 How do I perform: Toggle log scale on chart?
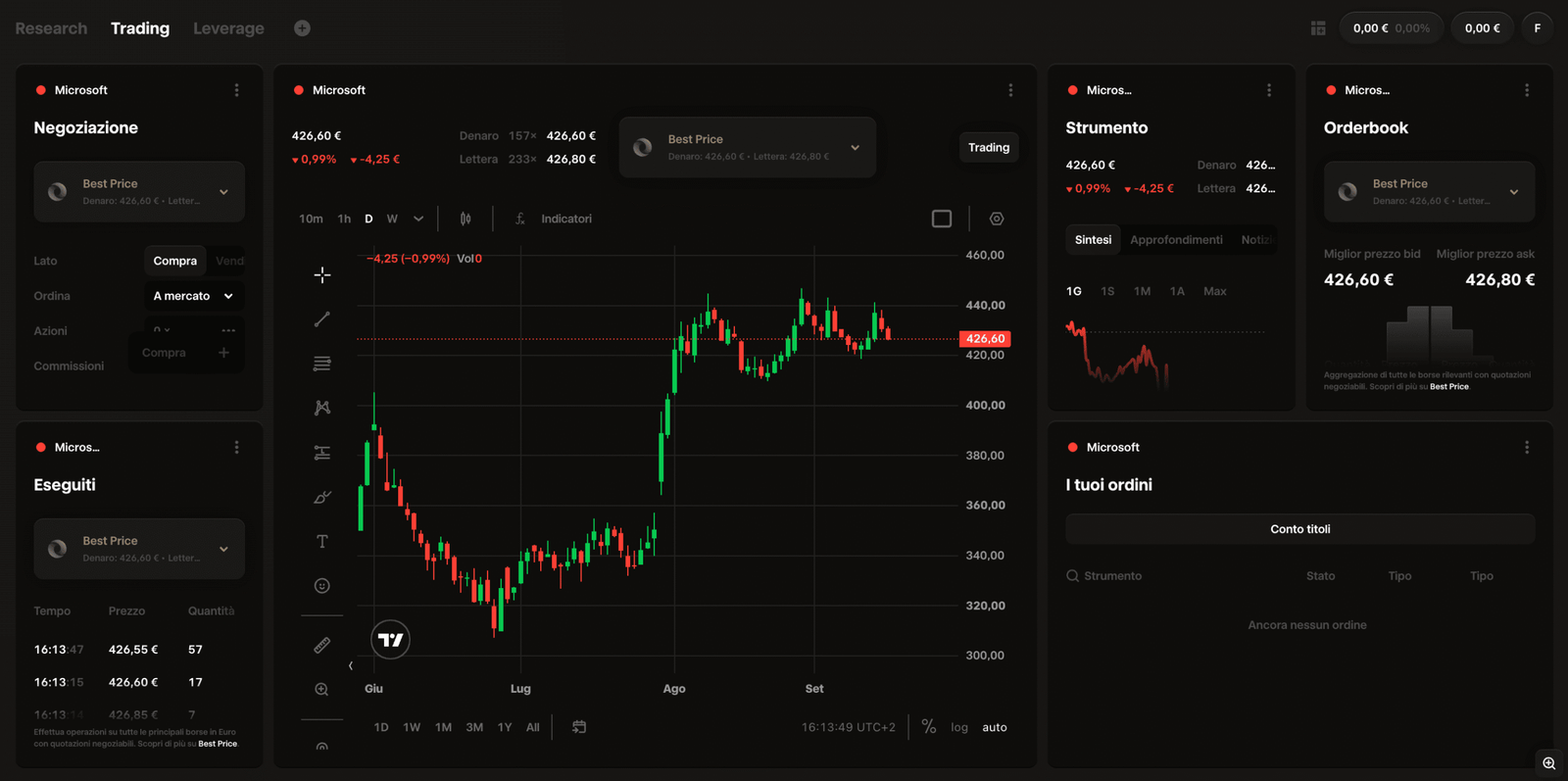click(959, 727)
